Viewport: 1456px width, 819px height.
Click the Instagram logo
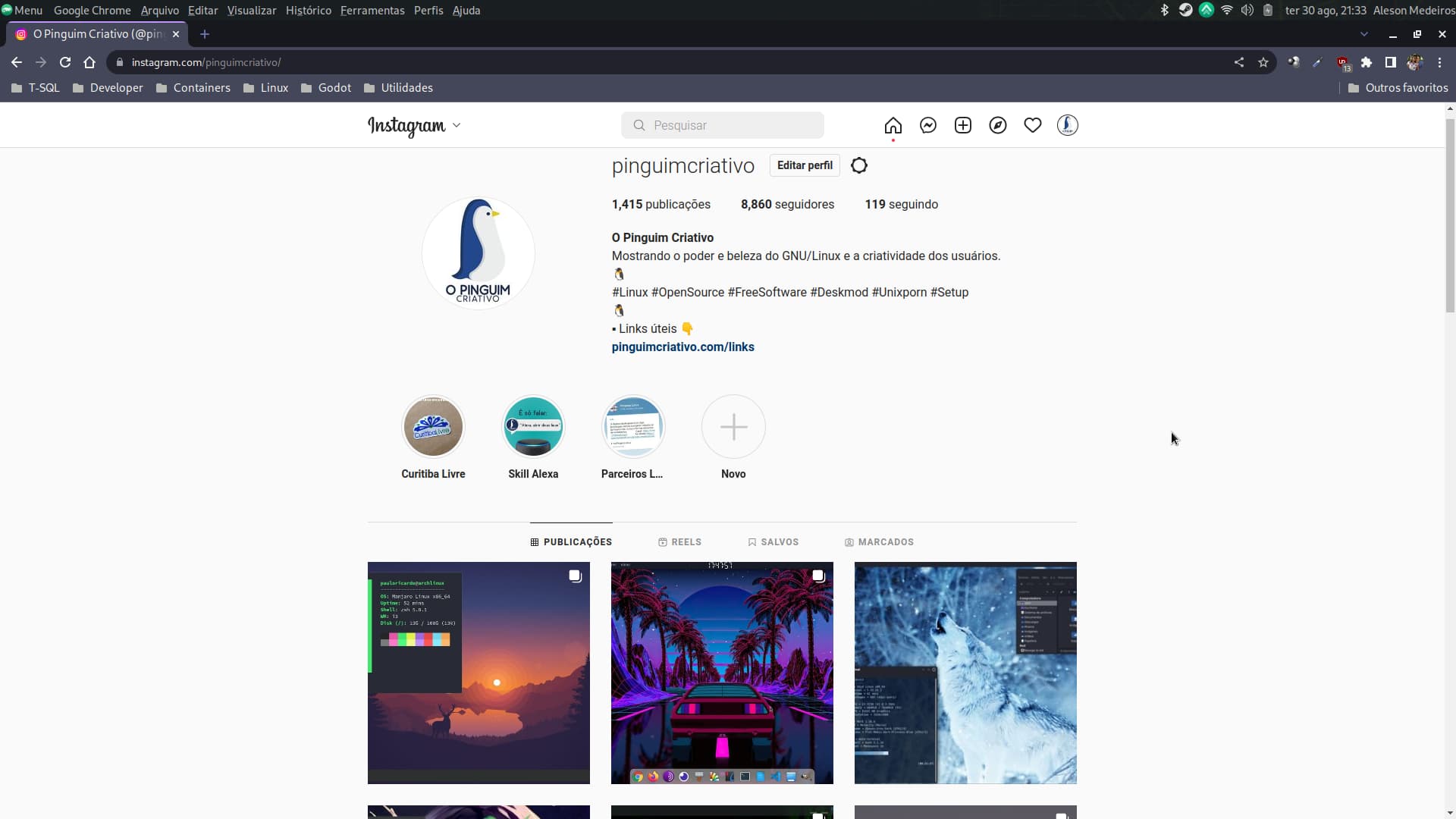tap(406, 126)
